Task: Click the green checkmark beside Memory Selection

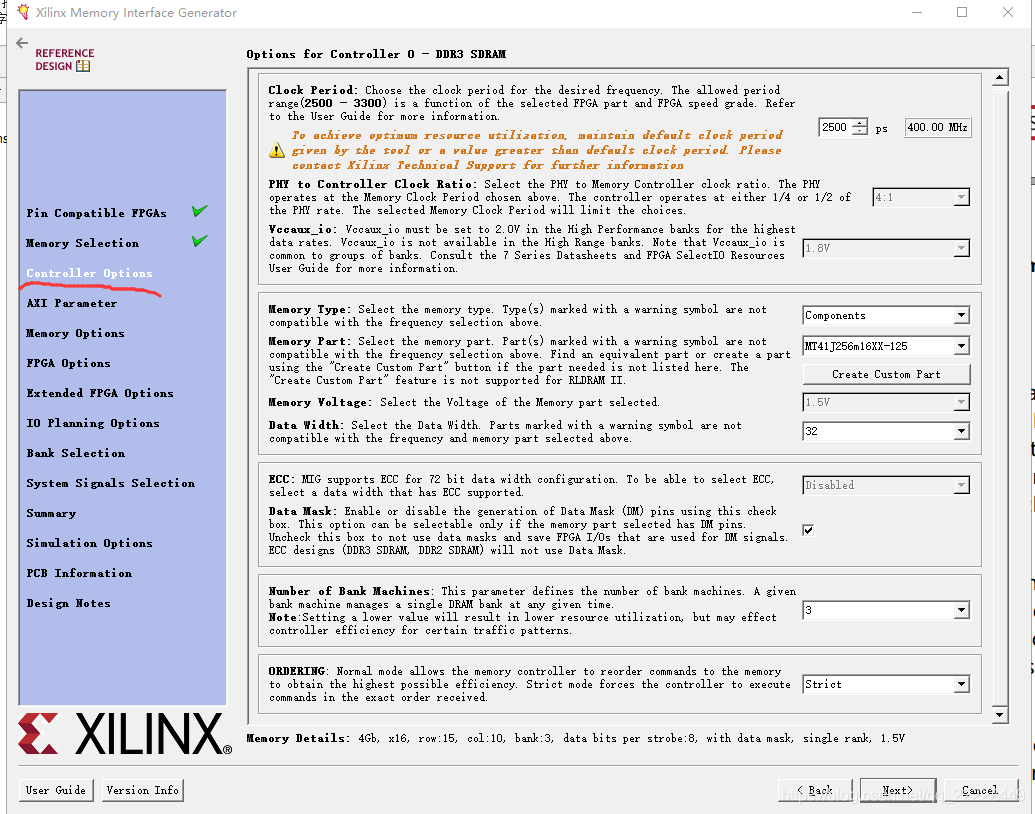Action: pyautogui.click(x=199, y=241)
